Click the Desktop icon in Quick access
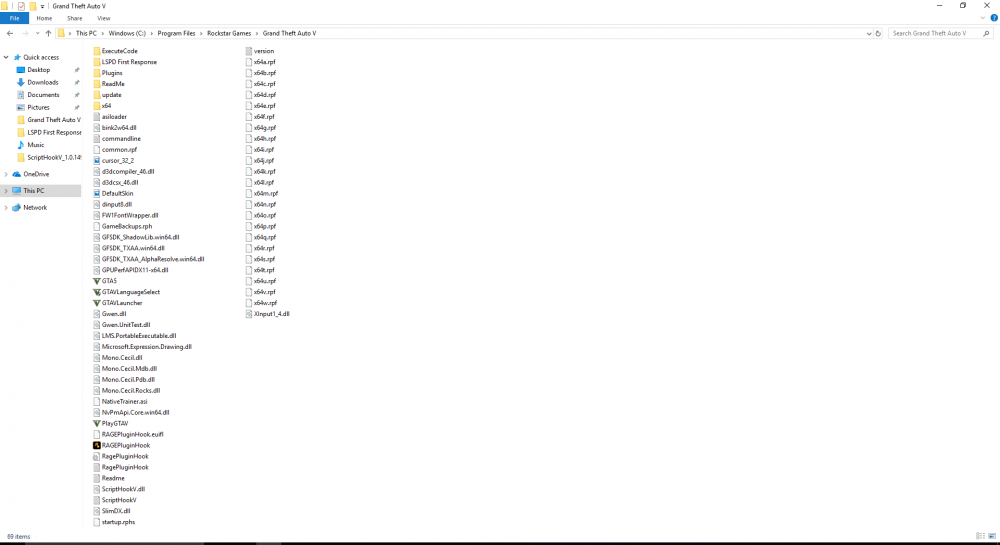The image size is (1000, 545). tap(21, 69)
